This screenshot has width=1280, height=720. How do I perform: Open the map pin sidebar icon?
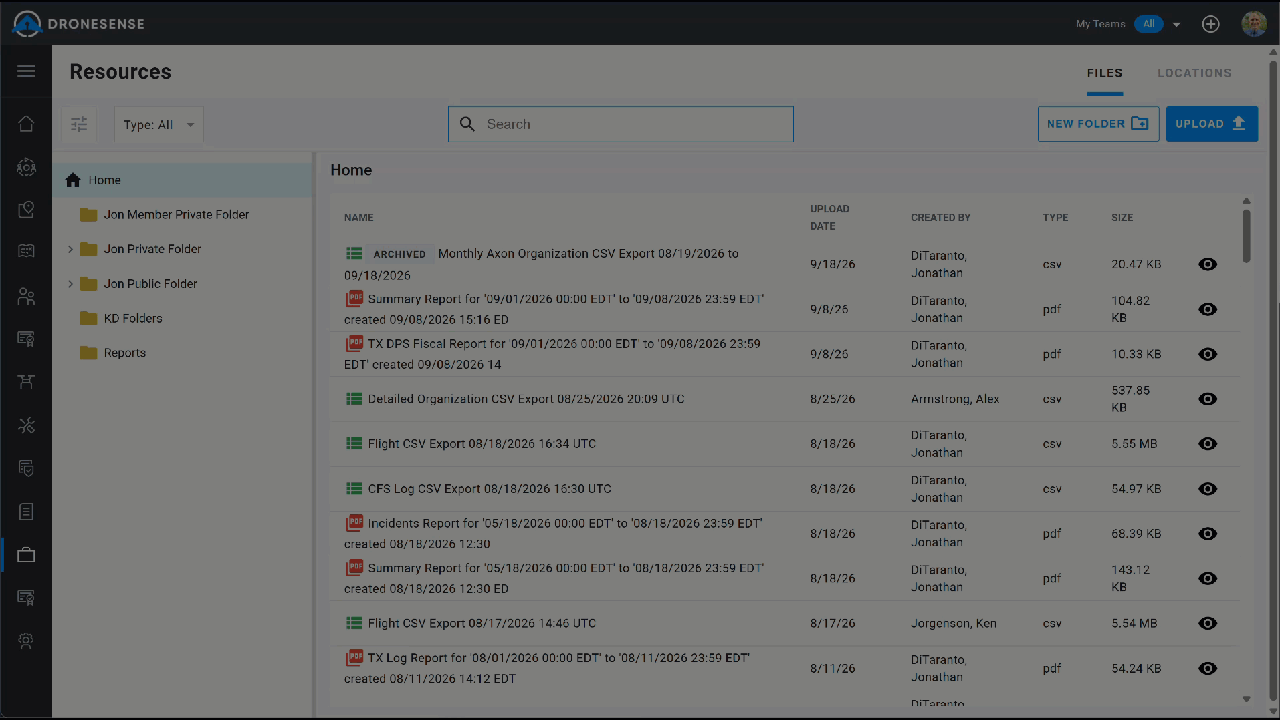pyautogui.click(x=26, y=210)
